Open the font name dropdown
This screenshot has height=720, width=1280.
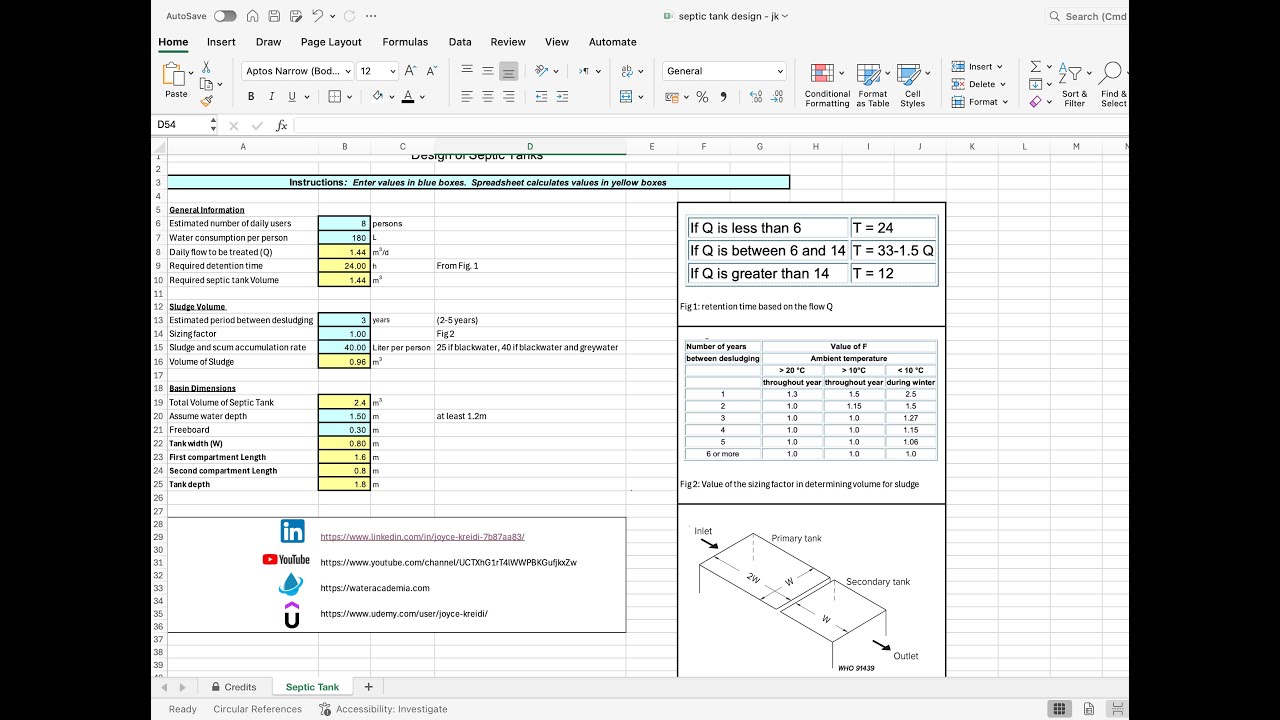click(x=348, y=71)
